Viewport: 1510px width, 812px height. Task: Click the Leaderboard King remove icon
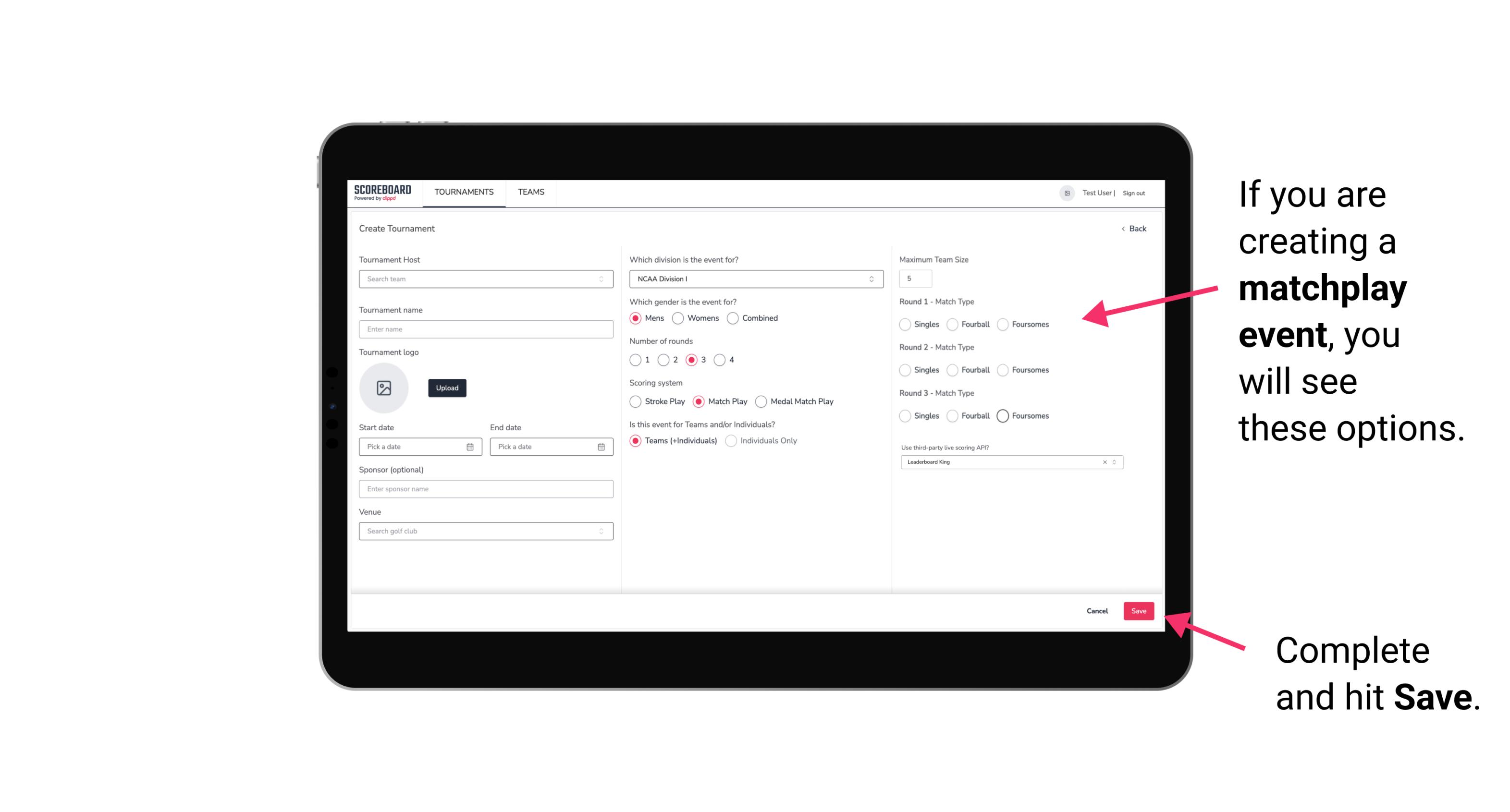1105,462
